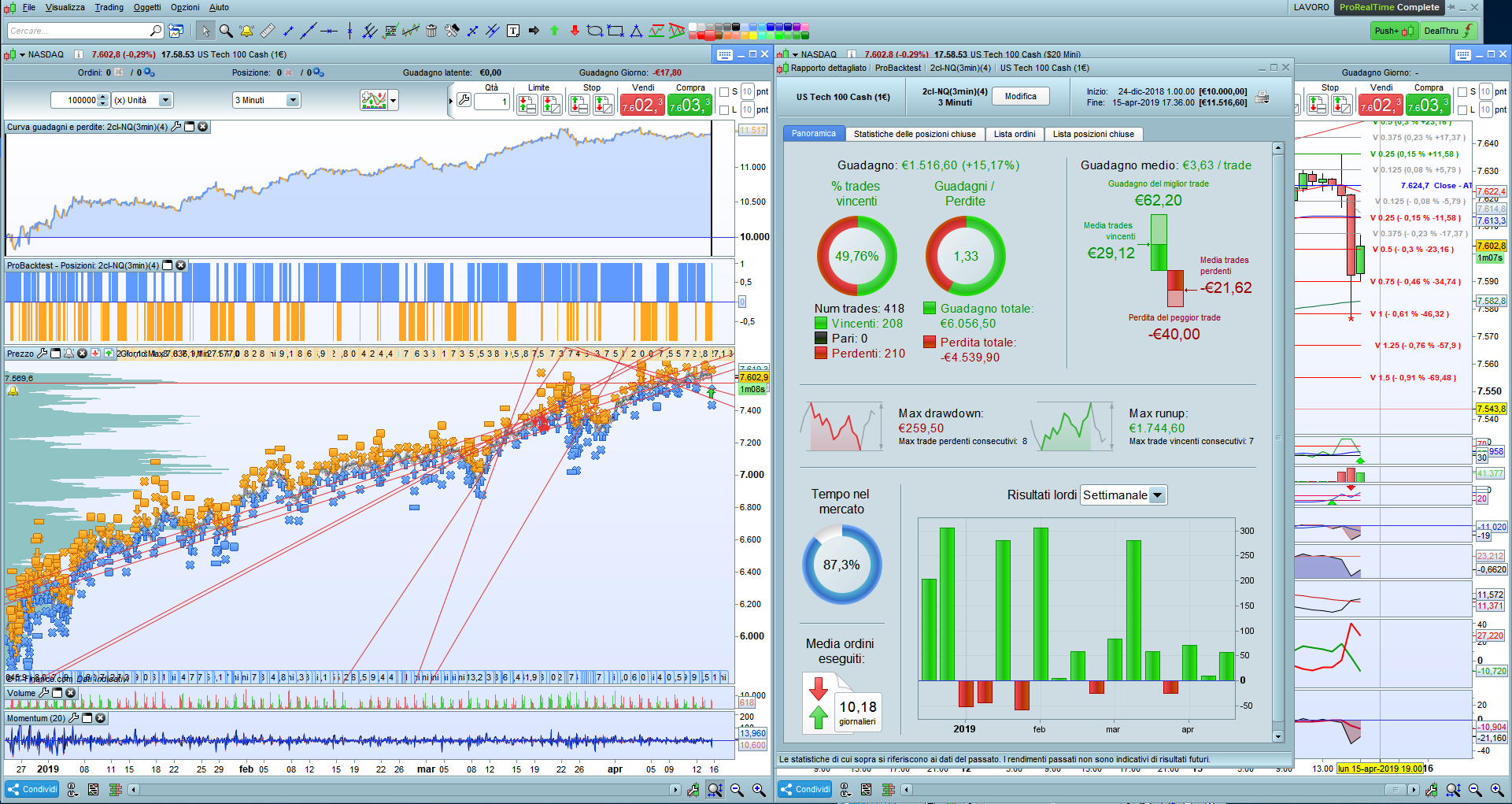Click the report's vertical scrollbar down arrow

(1278, 736)
